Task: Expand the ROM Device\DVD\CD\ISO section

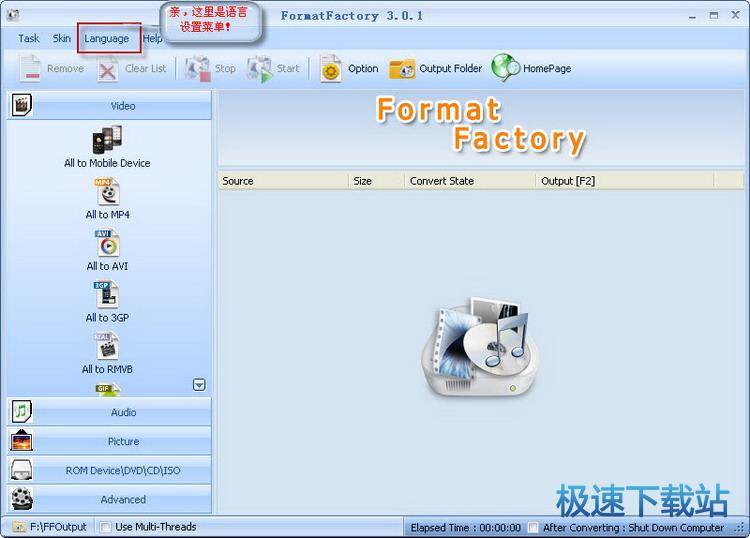Action: click(109, 470)
